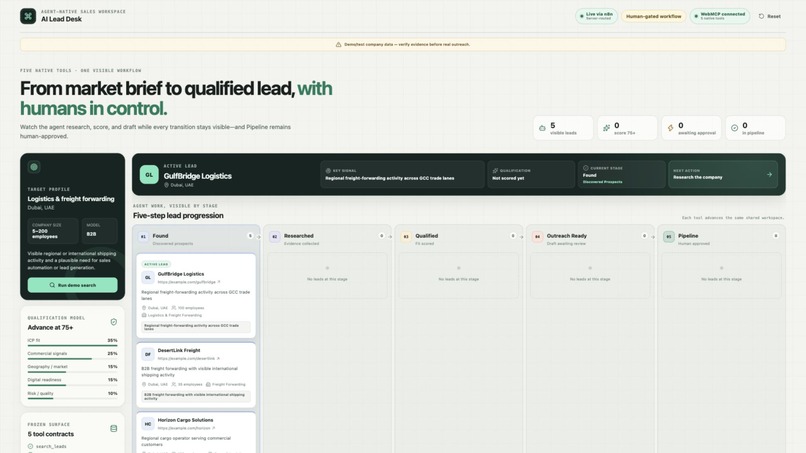Click the Risk / quality 10% progress bar
The width and height of the screenshot is (806, 453).
[72, 398]
